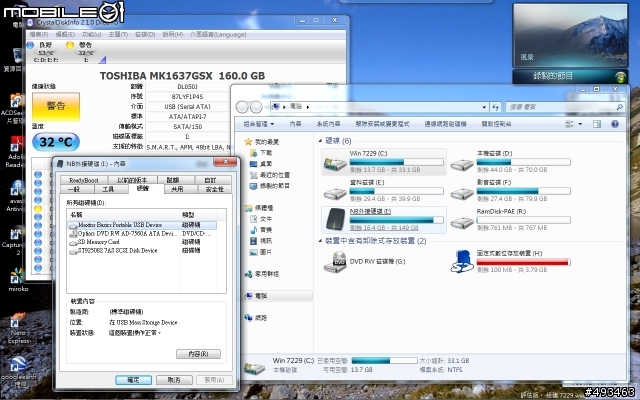The height and width of the screenshot is (400, 640).
Task: Click the address bar refresh button
Action: [496, 107]
